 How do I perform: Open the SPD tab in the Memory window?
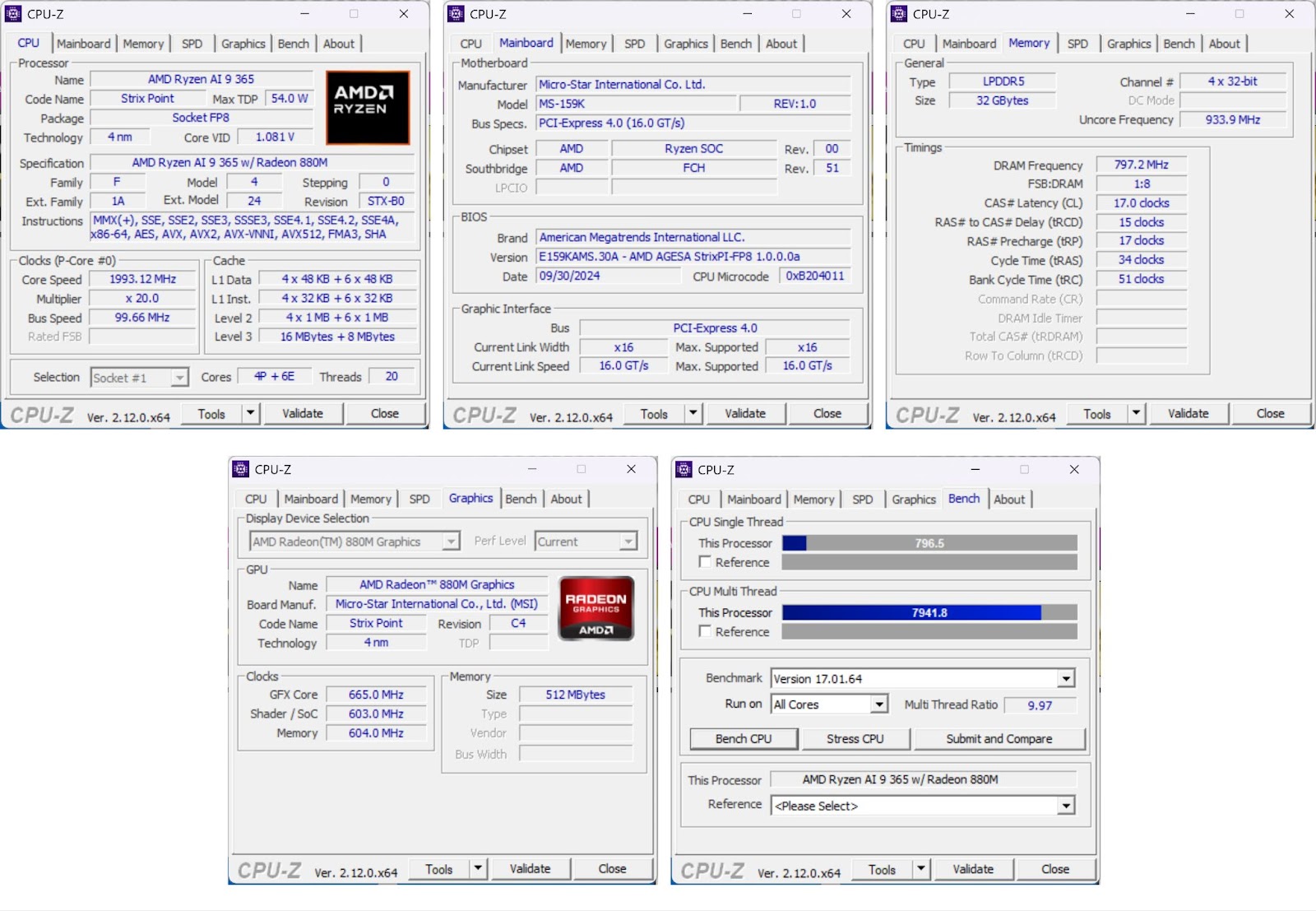(1077, 44)
